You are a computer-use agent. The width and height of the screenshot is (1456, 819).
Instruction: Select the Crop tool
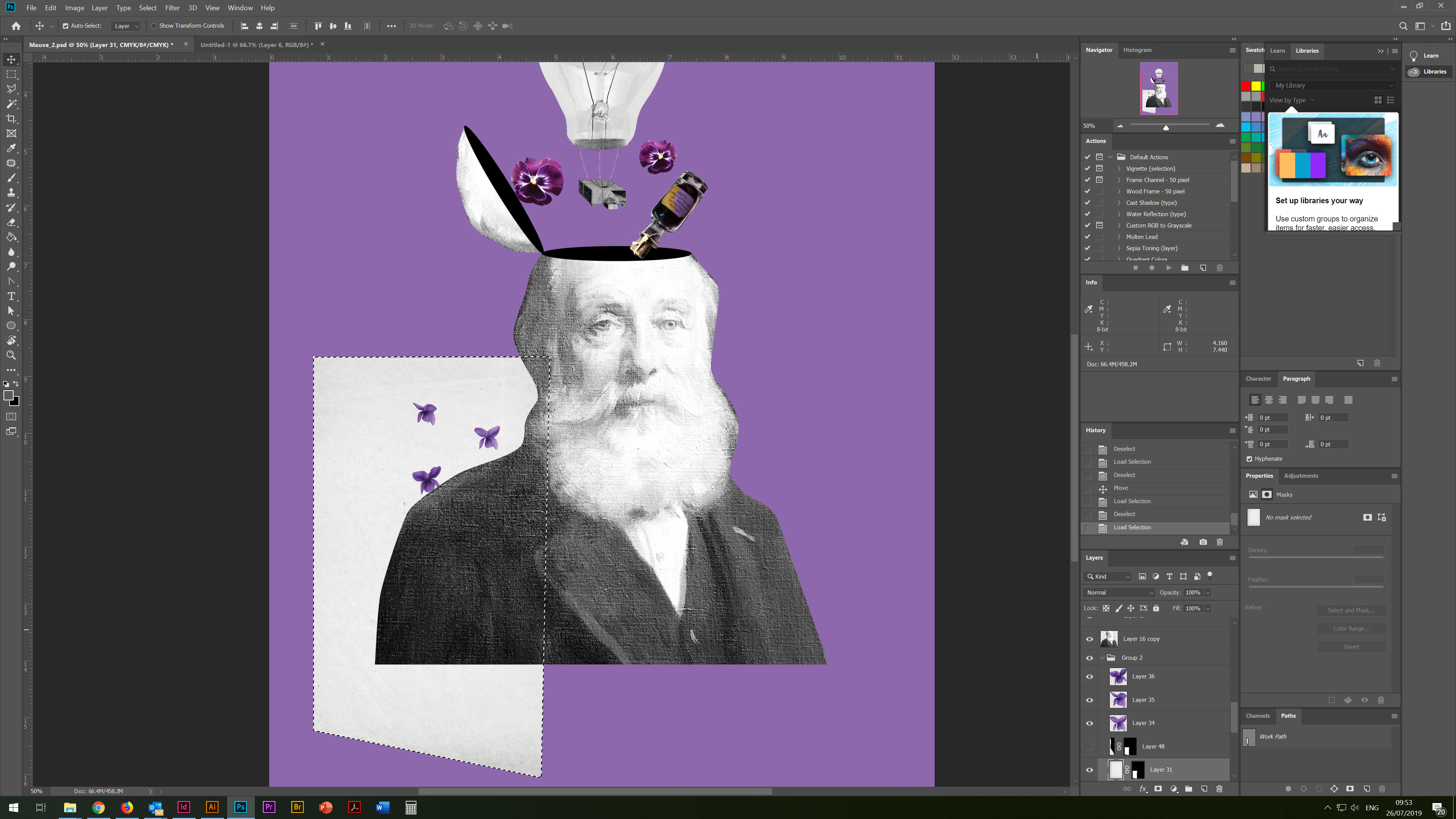tap(11, 119)
